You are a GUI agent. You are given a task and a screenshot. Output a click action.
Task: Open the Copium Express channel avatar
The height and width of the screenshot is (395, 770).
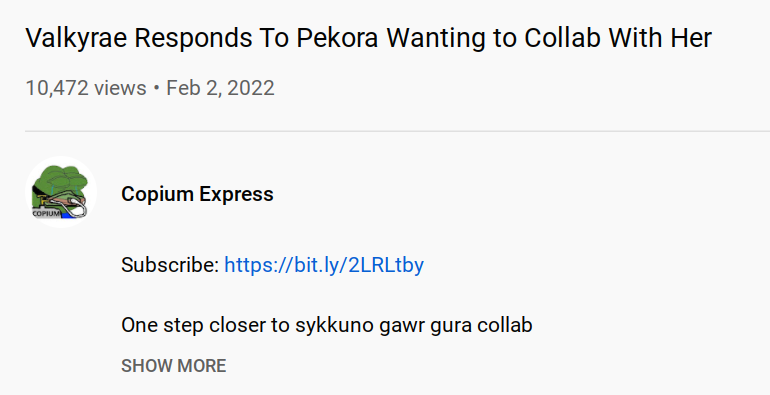(61, 192)
